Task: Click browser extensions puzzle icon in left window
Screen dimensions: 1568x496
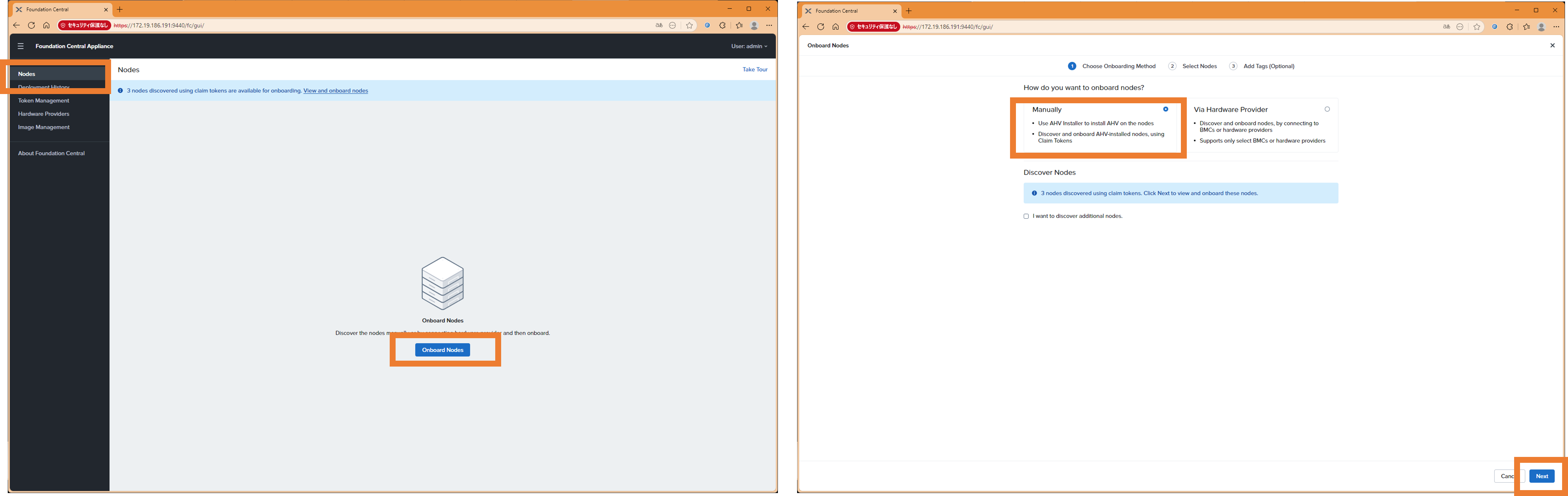Action: coord(723,25)
